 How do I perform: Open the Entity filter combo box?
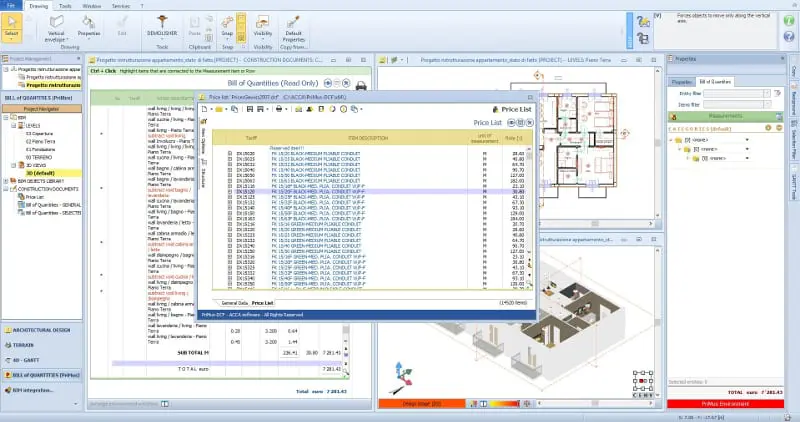coord(730,93)
